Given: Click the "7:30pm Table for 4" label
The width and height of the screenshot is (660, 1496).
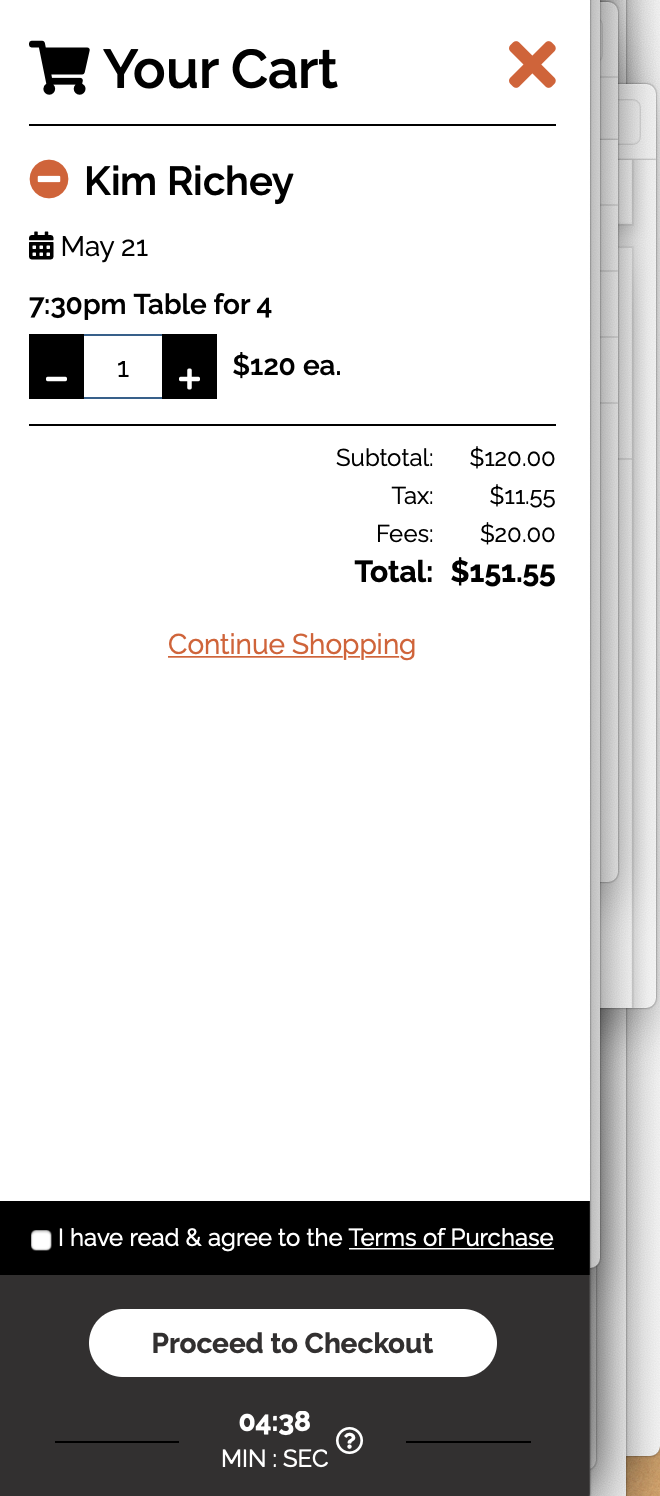Looking at the screenshot, I should [x=150, y=304].
